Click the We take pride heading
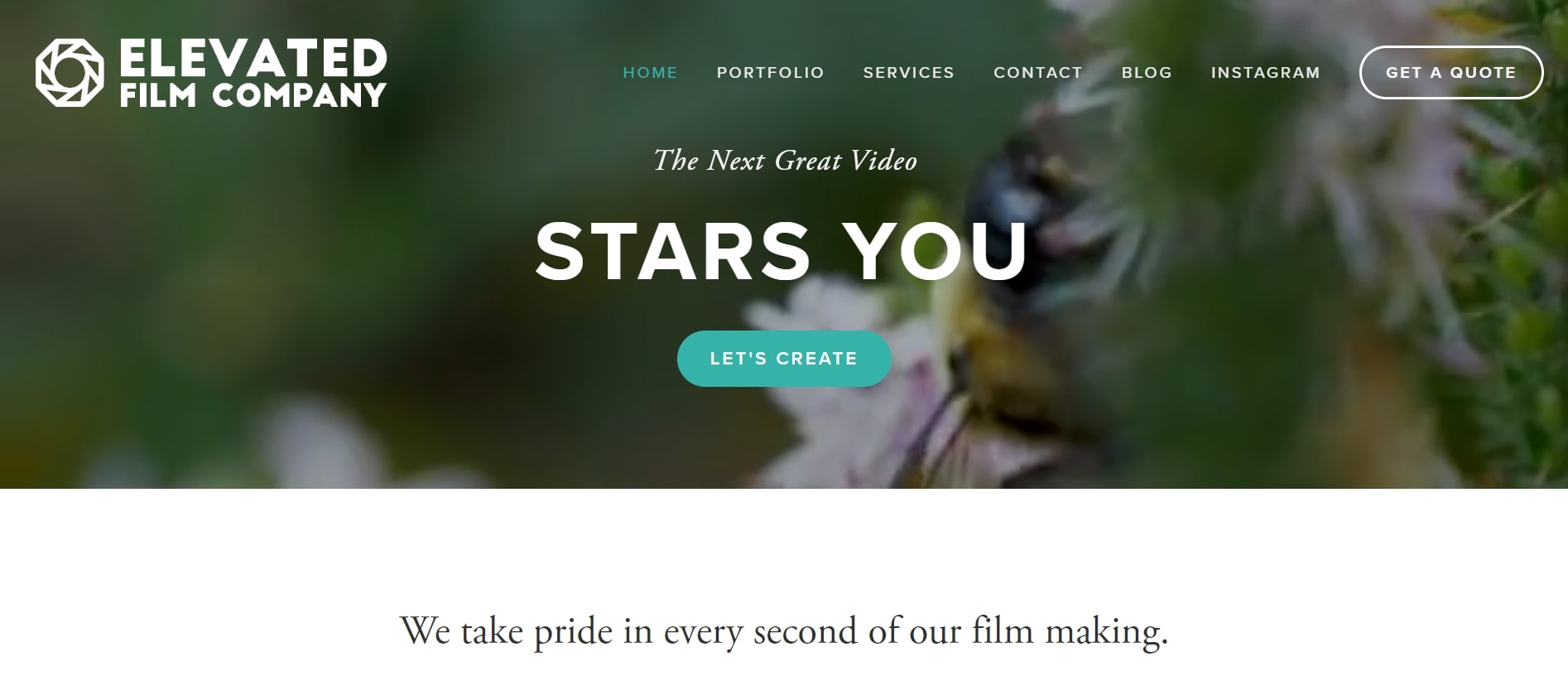1568x676 pixels. pos(784,631)
